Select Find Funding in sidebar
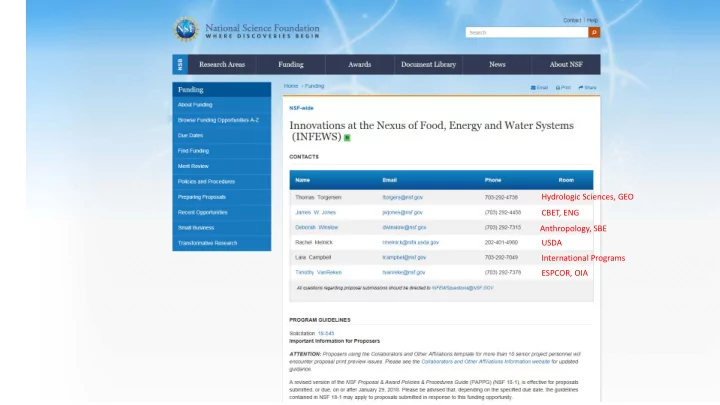The image size is (720, 405). (x=221, y=151)
